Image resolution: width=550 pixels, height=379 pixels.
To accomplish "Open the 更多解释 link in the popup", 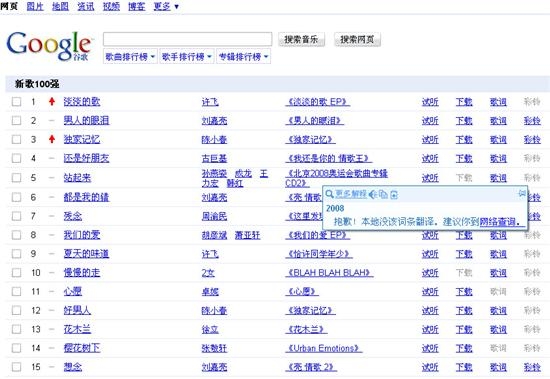I will point(351,194).
